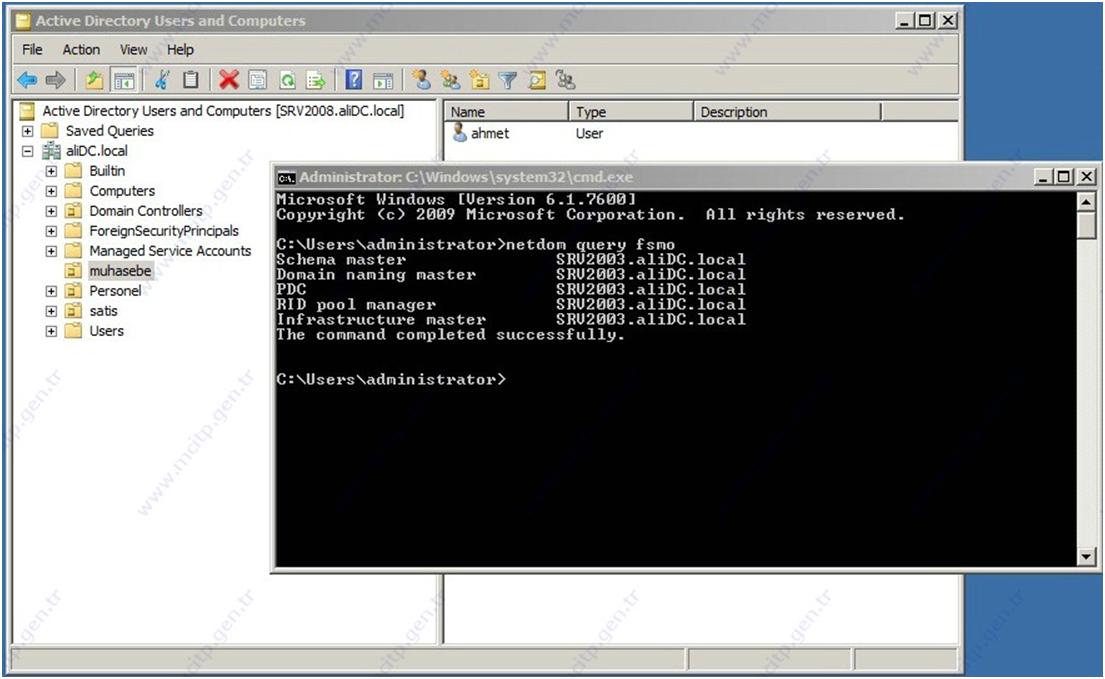
Task: Close the cmd.exe window
Action: (x=1087, y=177)
